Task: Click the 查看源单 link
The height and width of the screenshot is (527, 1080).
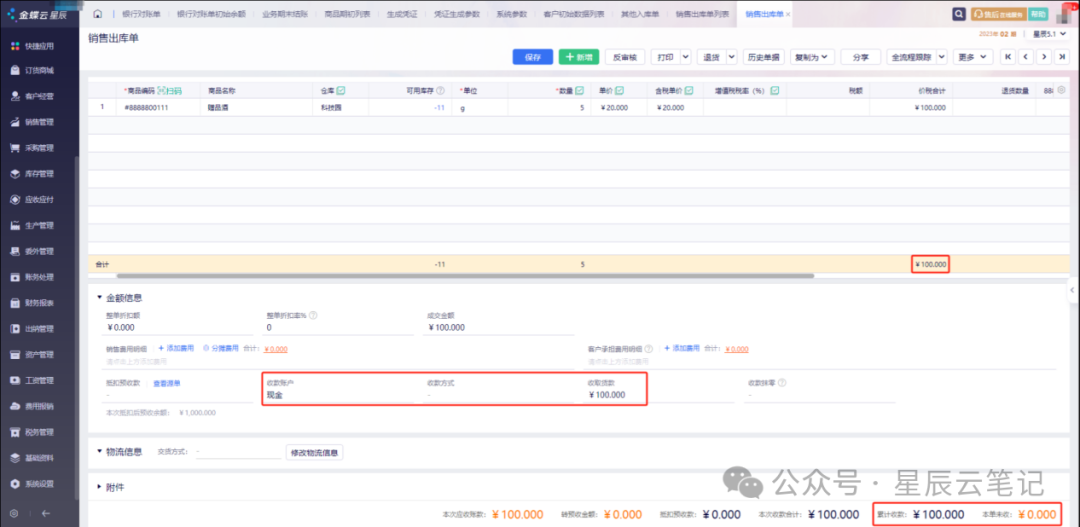Action: point(166,383)
